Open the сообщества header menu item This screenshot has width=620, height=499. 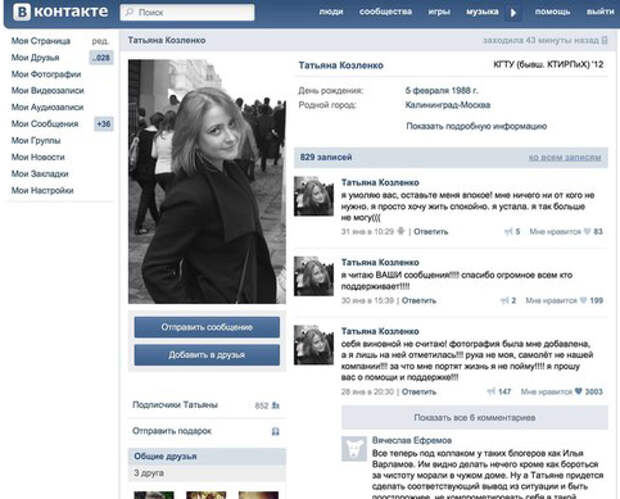(386, 12)
